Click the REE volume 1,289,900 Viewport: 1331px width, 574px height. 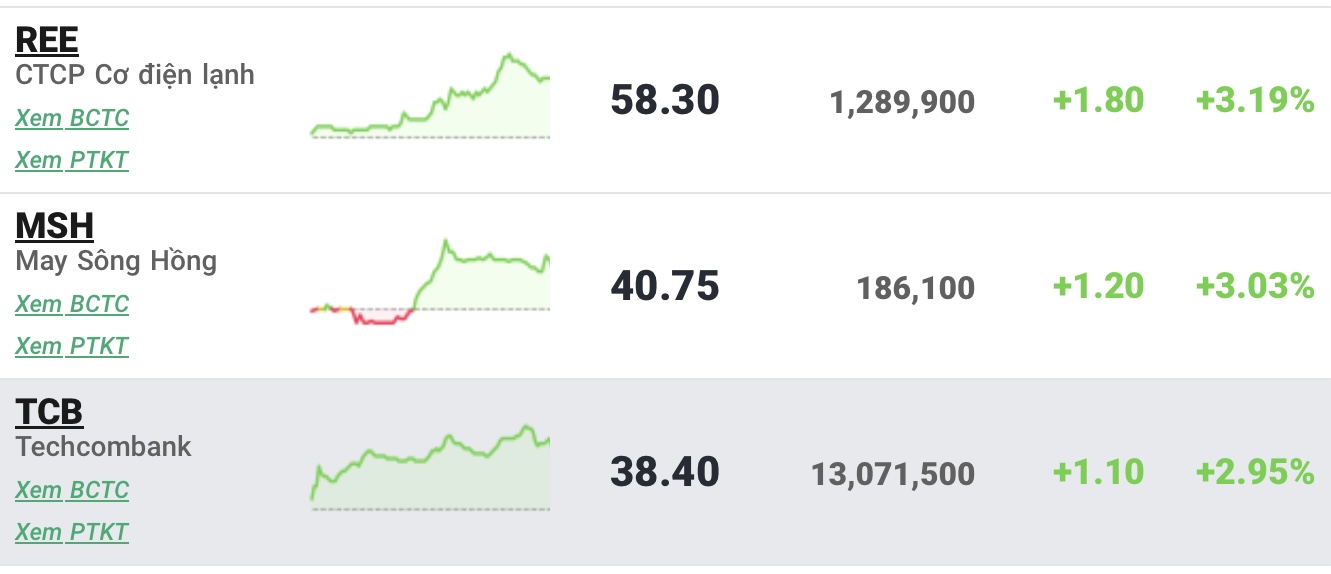[902, 102]
